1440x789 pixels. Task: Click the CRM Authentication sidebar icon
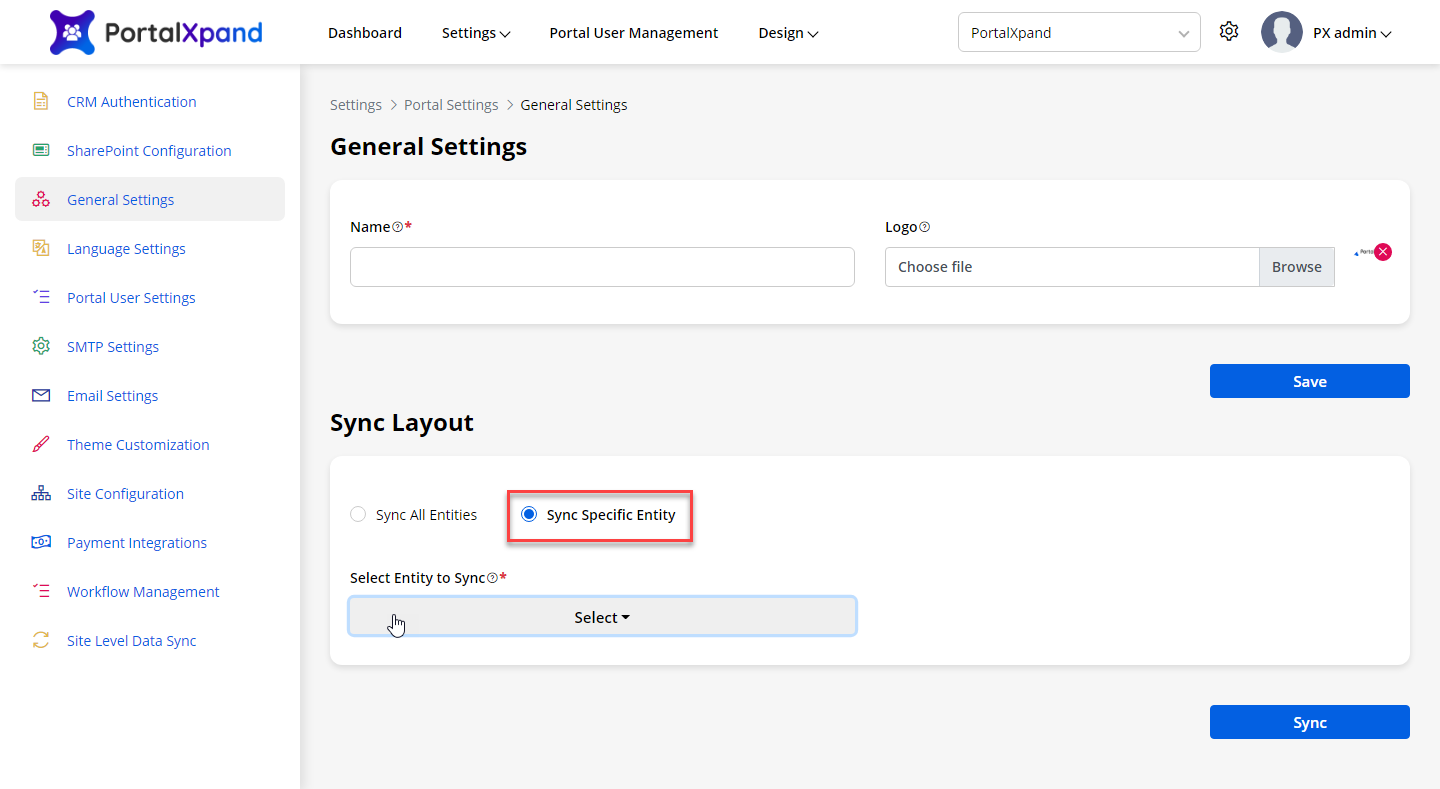point(41,101)
